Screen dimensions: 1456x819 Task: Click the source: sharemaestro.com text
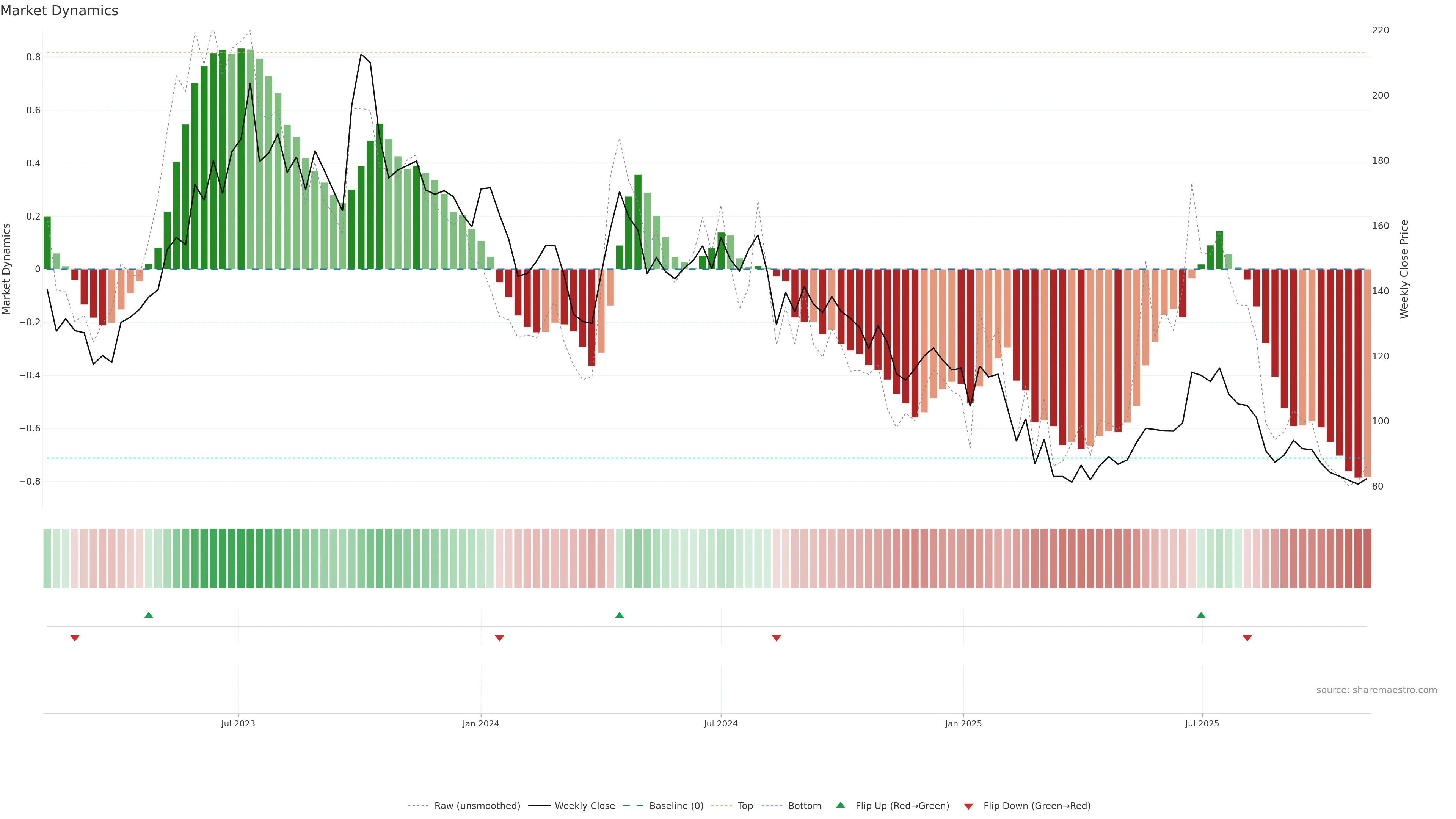click(1376, 690)
